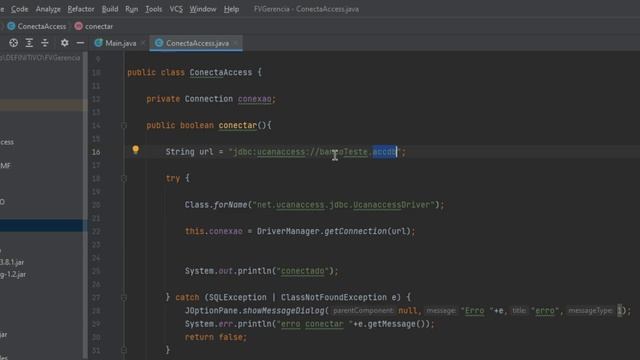The height and width of the screenshot is (360, 640).
Task: Click the conexao field declaration
Action: 254,99
